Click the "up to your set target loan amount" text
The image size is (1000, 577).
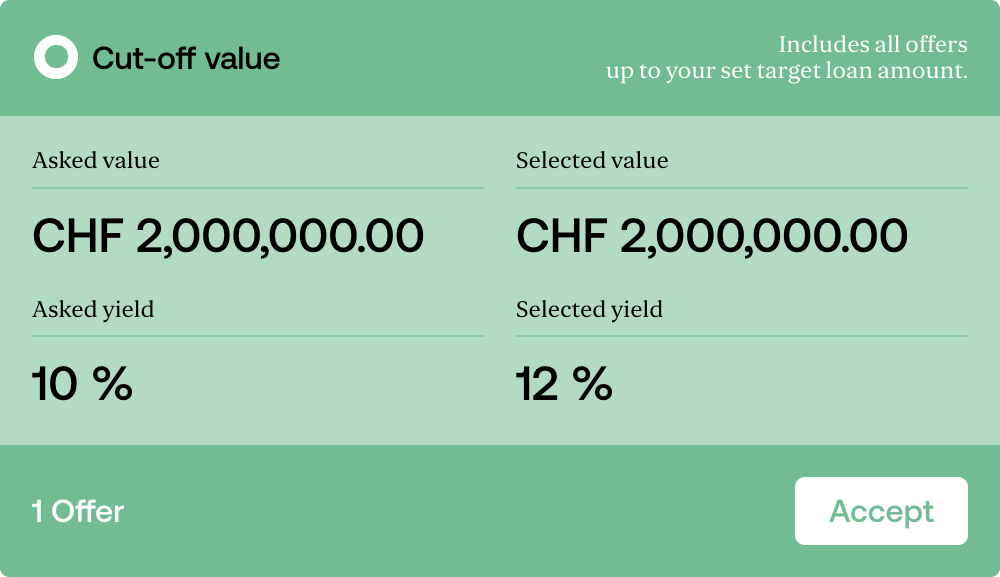[x=786, y=72]
